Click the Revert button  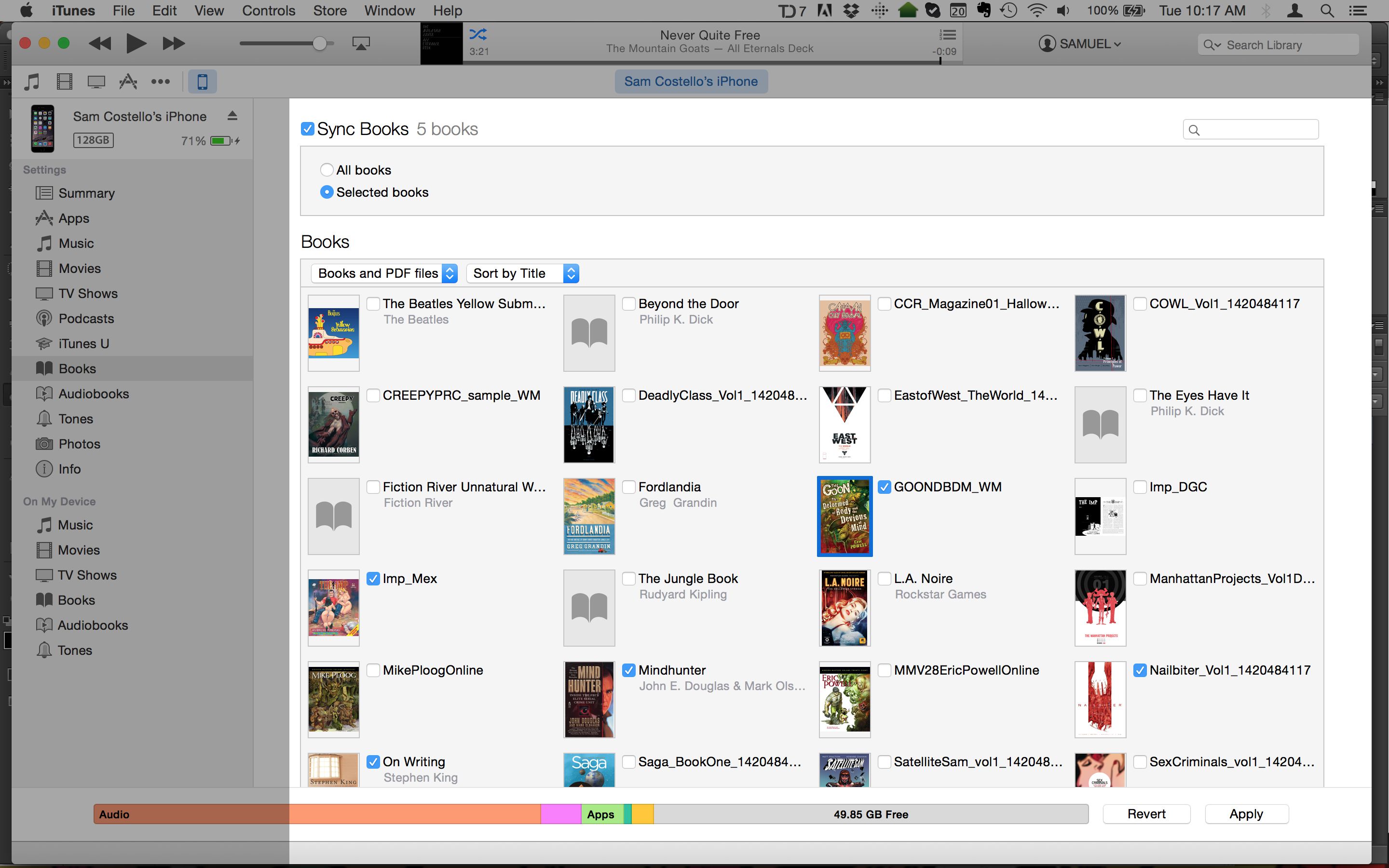point(1146,814)
